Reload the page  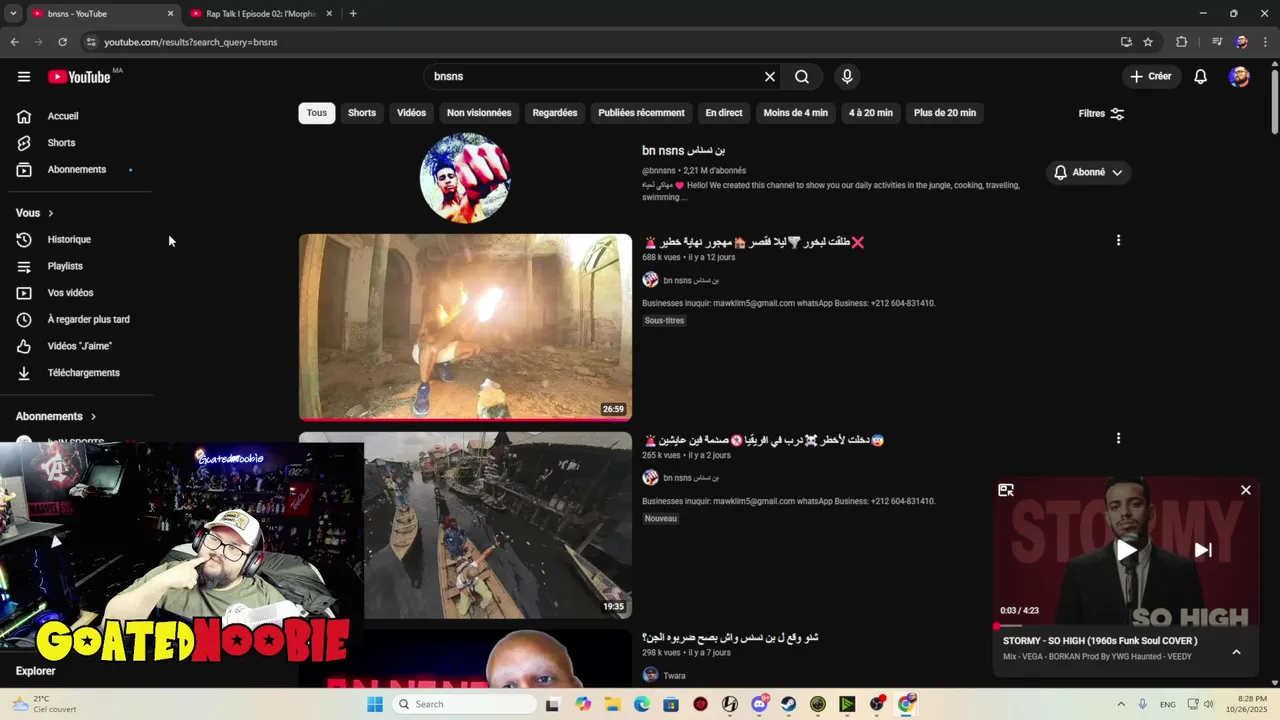pyautogui.click(x=63, y=42)
